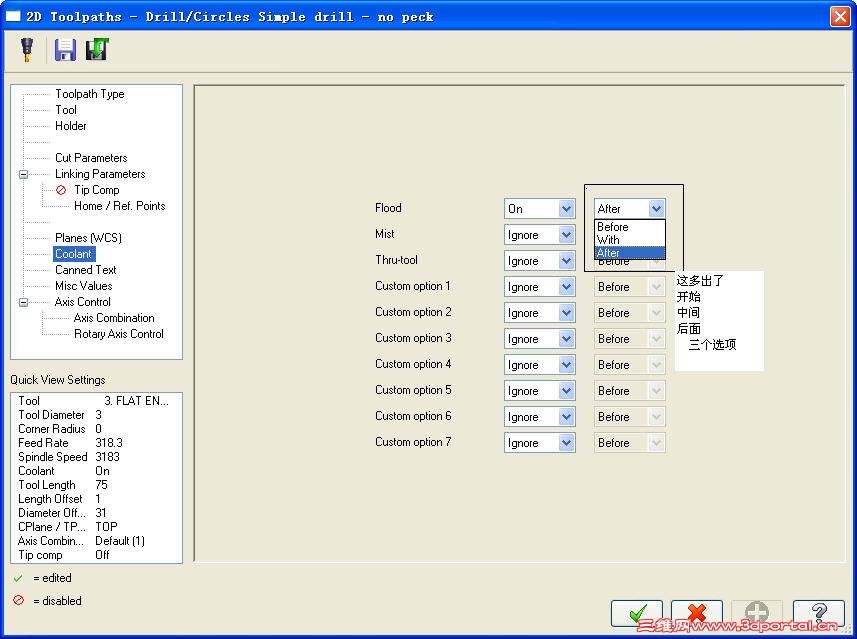Select Tool in the tree

[66, 110]
